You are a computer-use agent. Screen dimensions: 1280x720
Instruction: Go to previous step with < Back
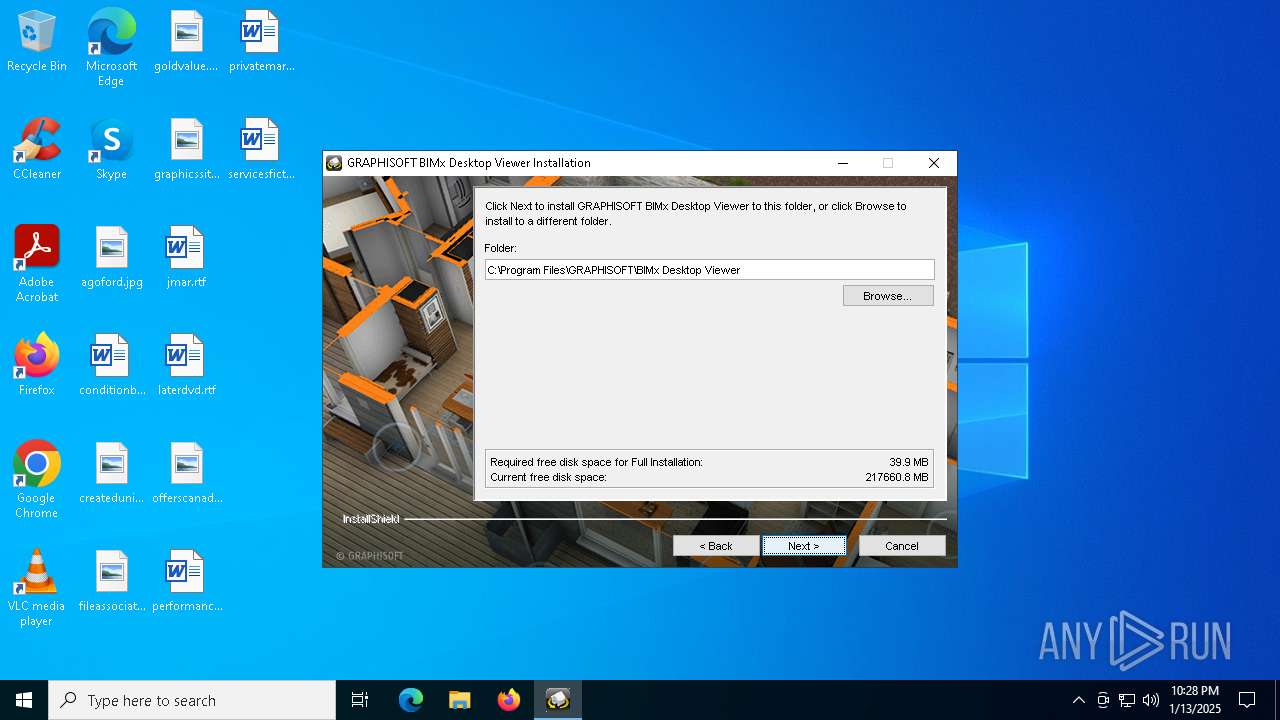pyautogui.click(x=716, y=546)
